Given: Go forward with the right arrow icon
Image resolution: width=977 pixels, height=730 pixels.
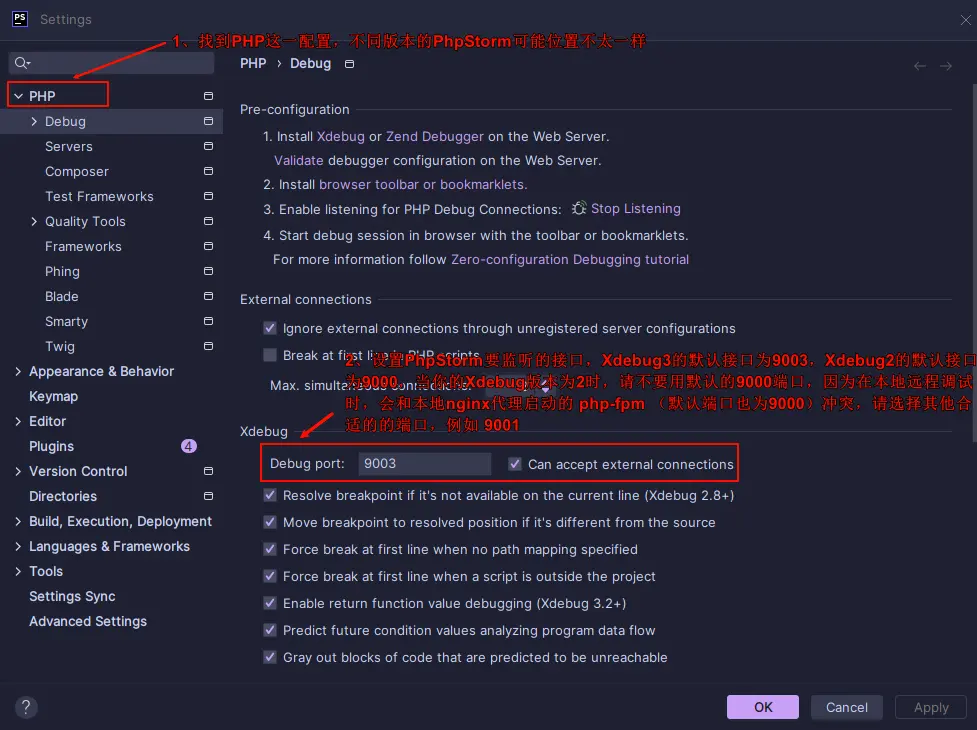Looking at the screenshot, I should tap(946, 65).
